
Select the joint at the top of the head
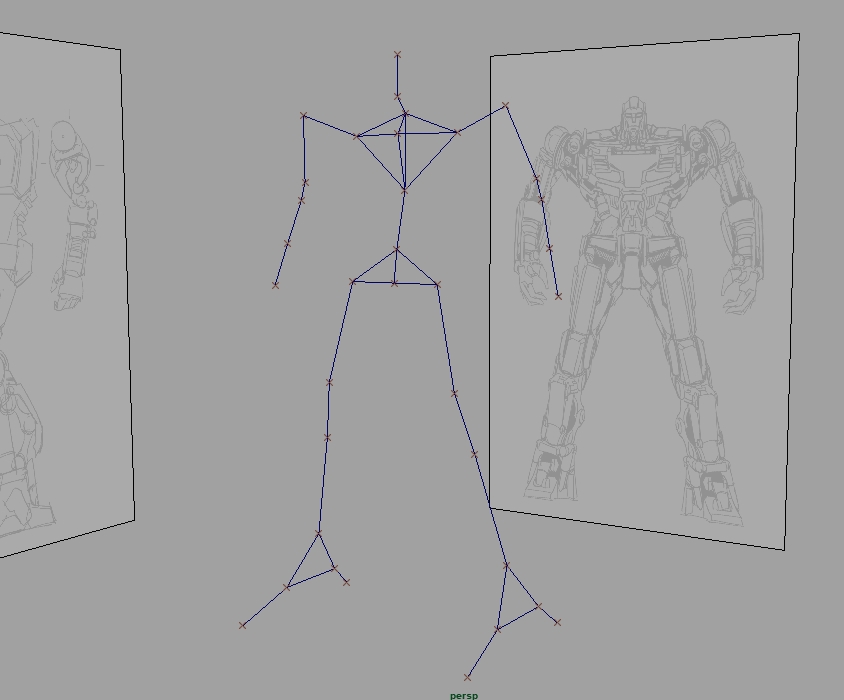[x=397, y=54]
